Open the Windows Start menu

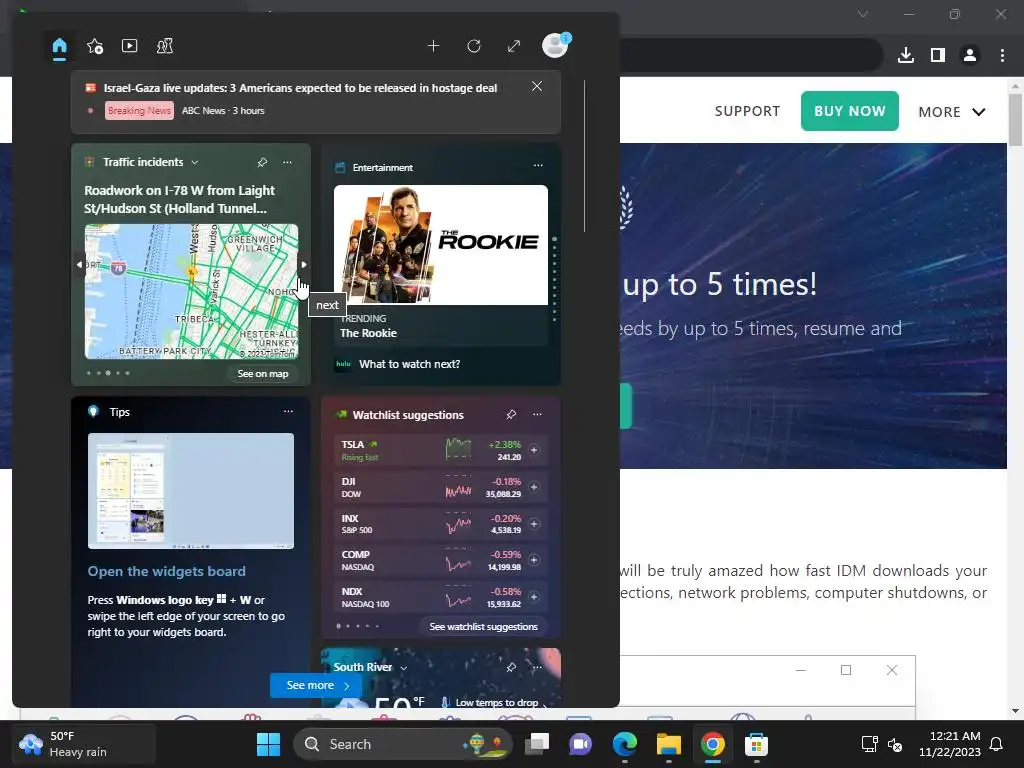[268, 744]
